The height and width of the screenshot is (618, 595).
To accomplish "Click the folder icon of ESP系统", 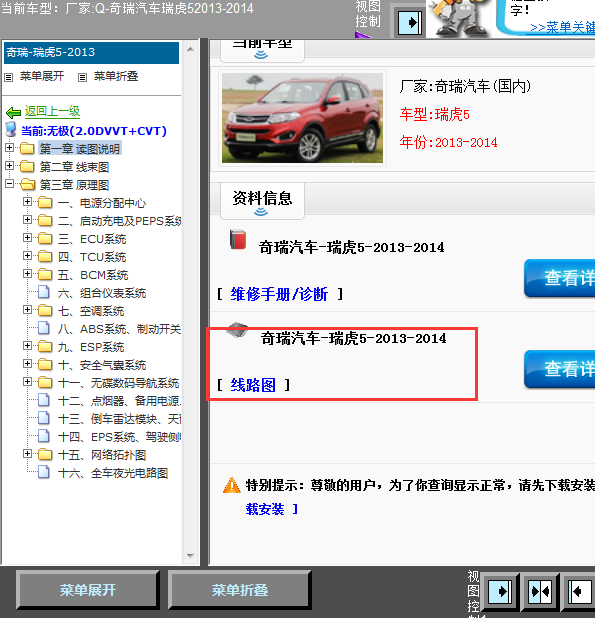I will tap(45, 346).
